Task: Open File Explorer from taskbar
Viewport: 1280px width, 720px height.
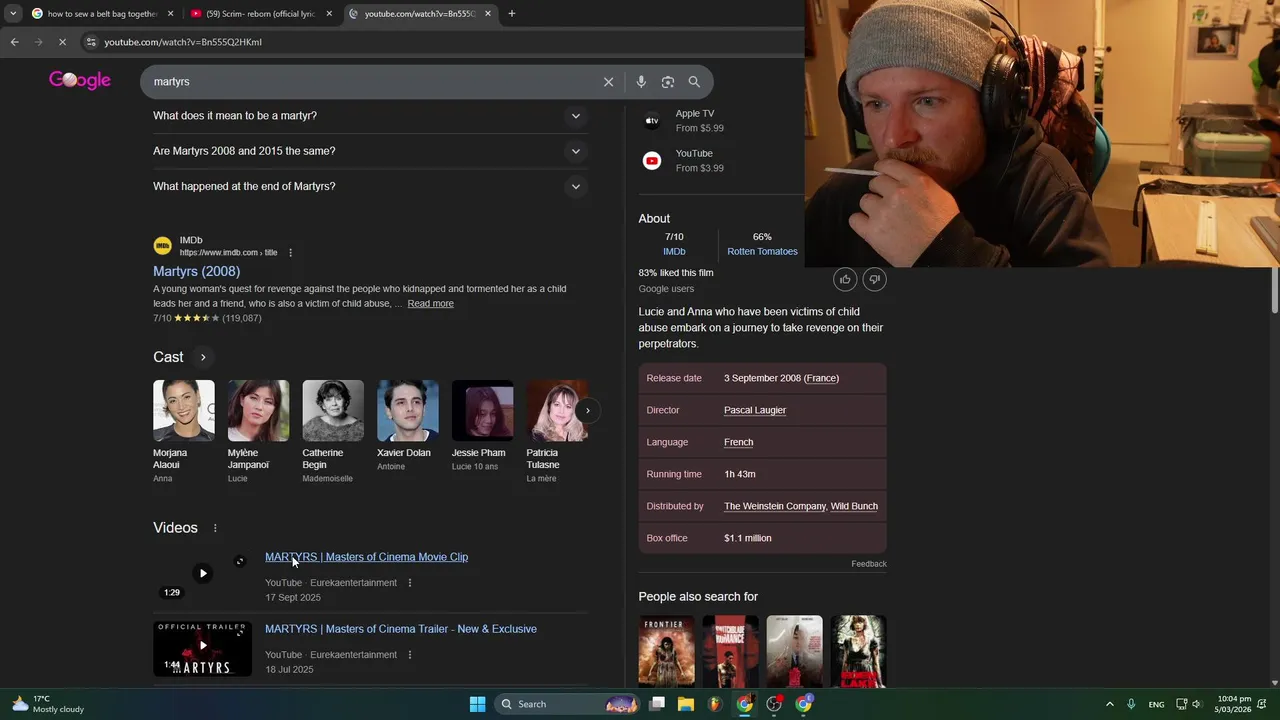Action: pos(686,704)
